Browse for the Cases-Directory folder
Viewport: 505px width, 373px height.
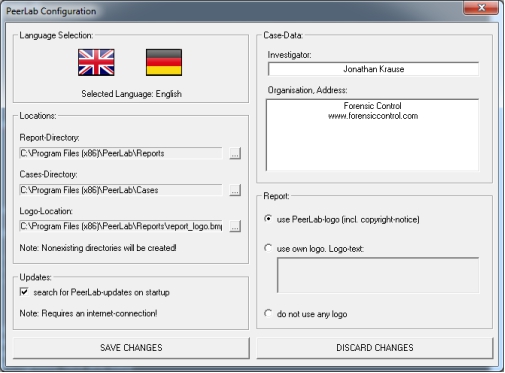pyautogui.click(x=235, y=190)
